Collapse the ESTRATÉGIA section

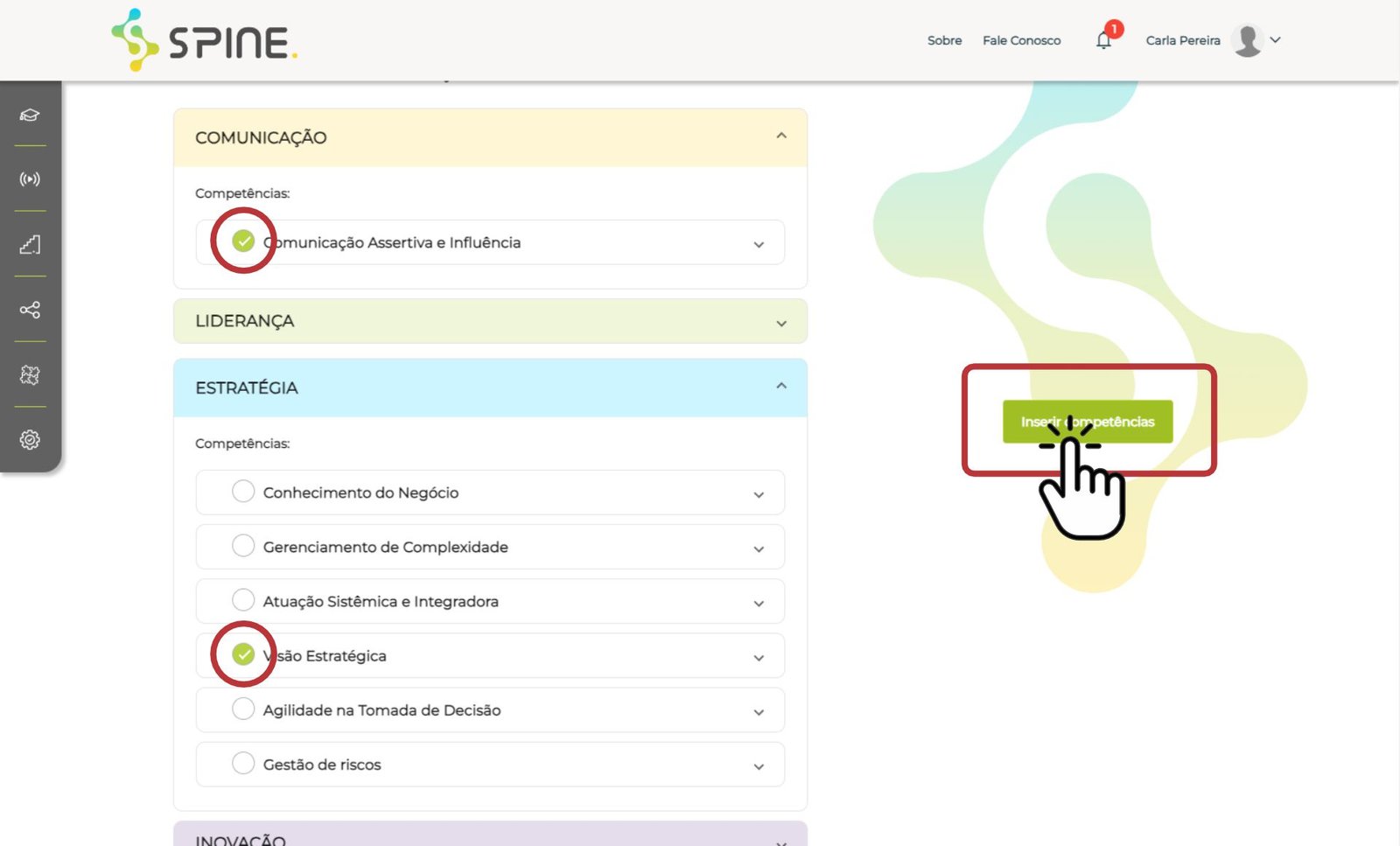point(780,386)
